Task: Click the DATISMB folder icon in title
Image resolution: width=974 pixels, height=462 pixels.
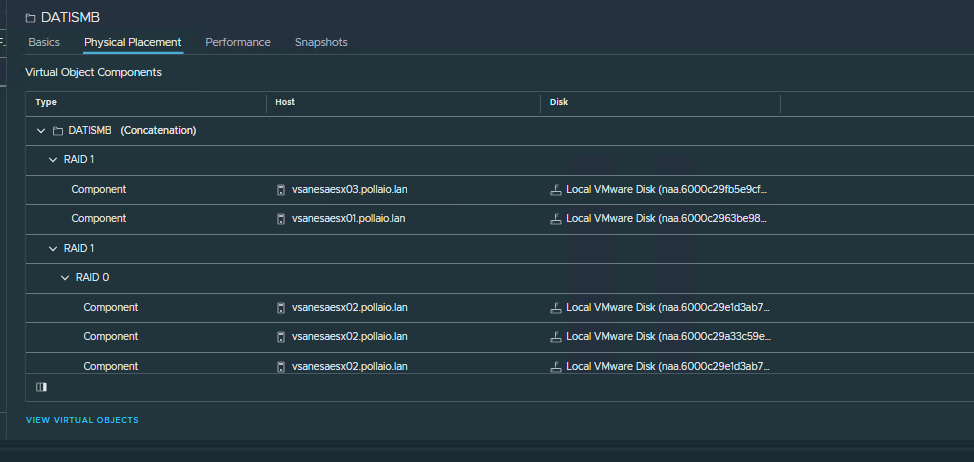Action: click(30, 18)
